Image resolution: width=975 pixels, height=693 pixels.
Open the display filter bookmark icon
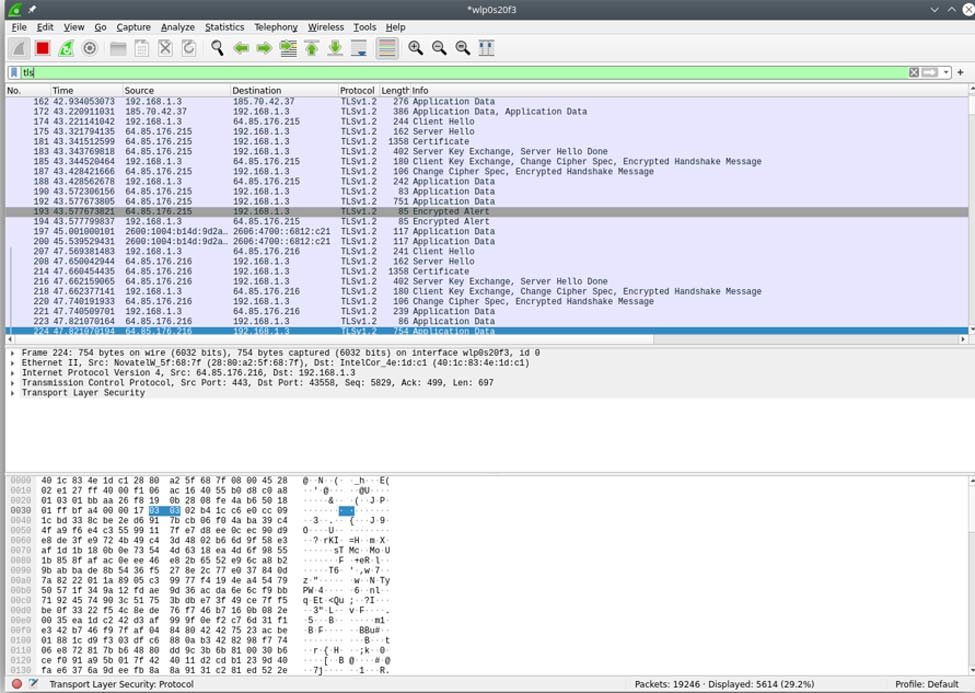[14, 72]
